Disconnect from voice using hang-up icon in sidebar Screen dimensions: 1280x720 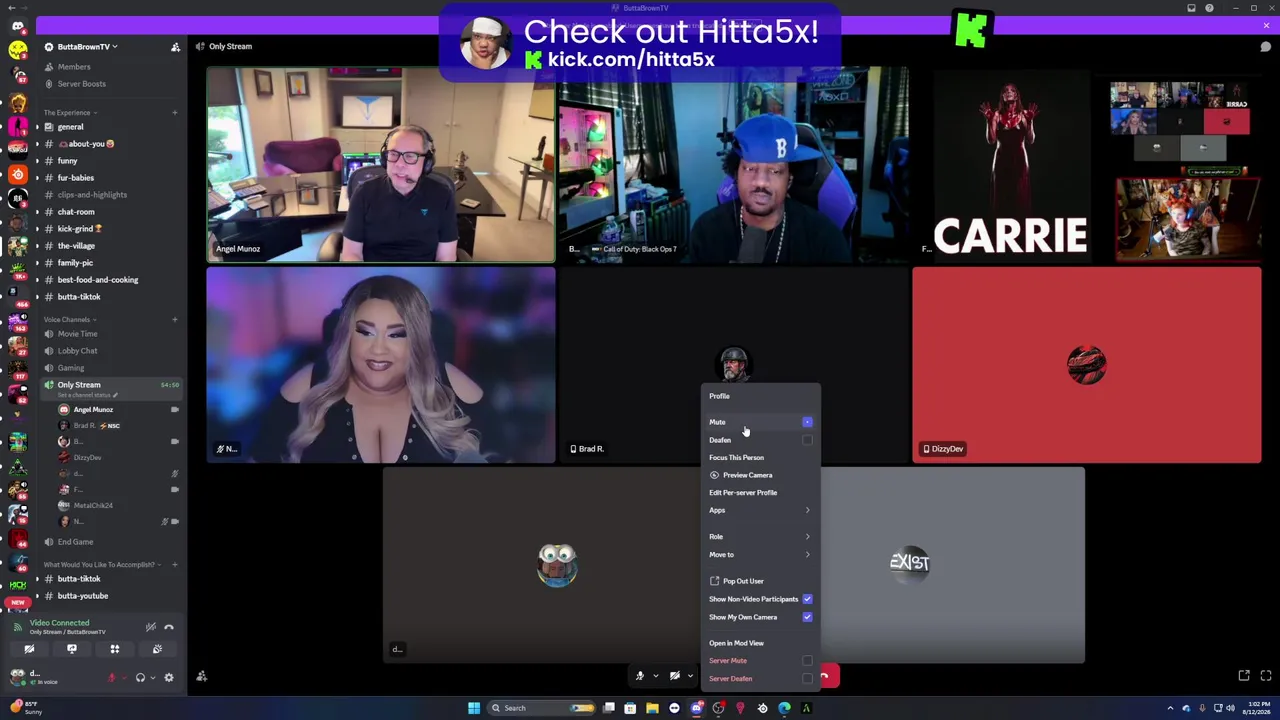pyautogui.click(x=169, y=627)
